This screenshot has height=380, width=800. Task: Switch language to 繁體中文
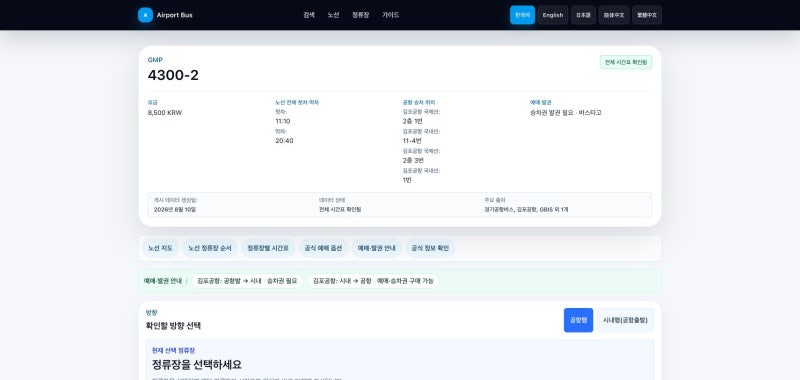coord(647,15)
